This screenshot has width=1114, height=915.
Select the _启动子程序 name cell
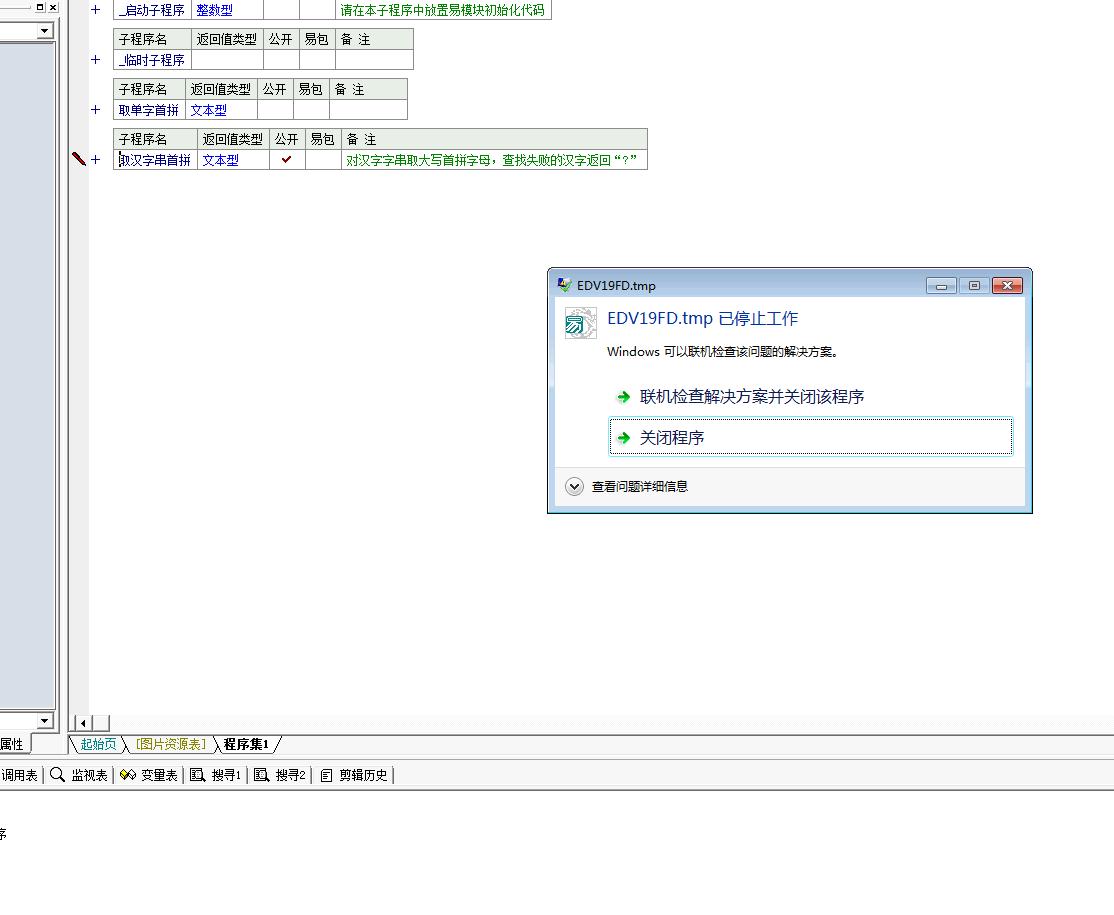coord(152,10)
